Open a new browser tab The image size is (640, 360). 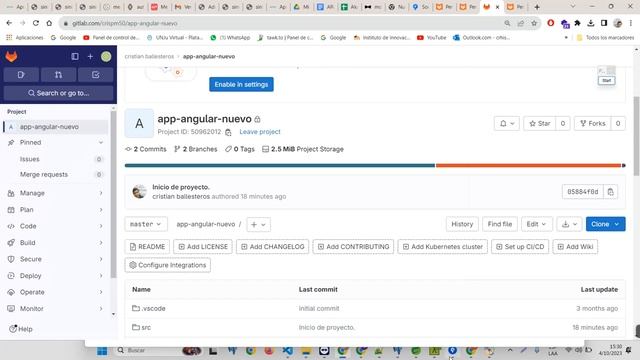pyautogui.click(x=537, y=7)
